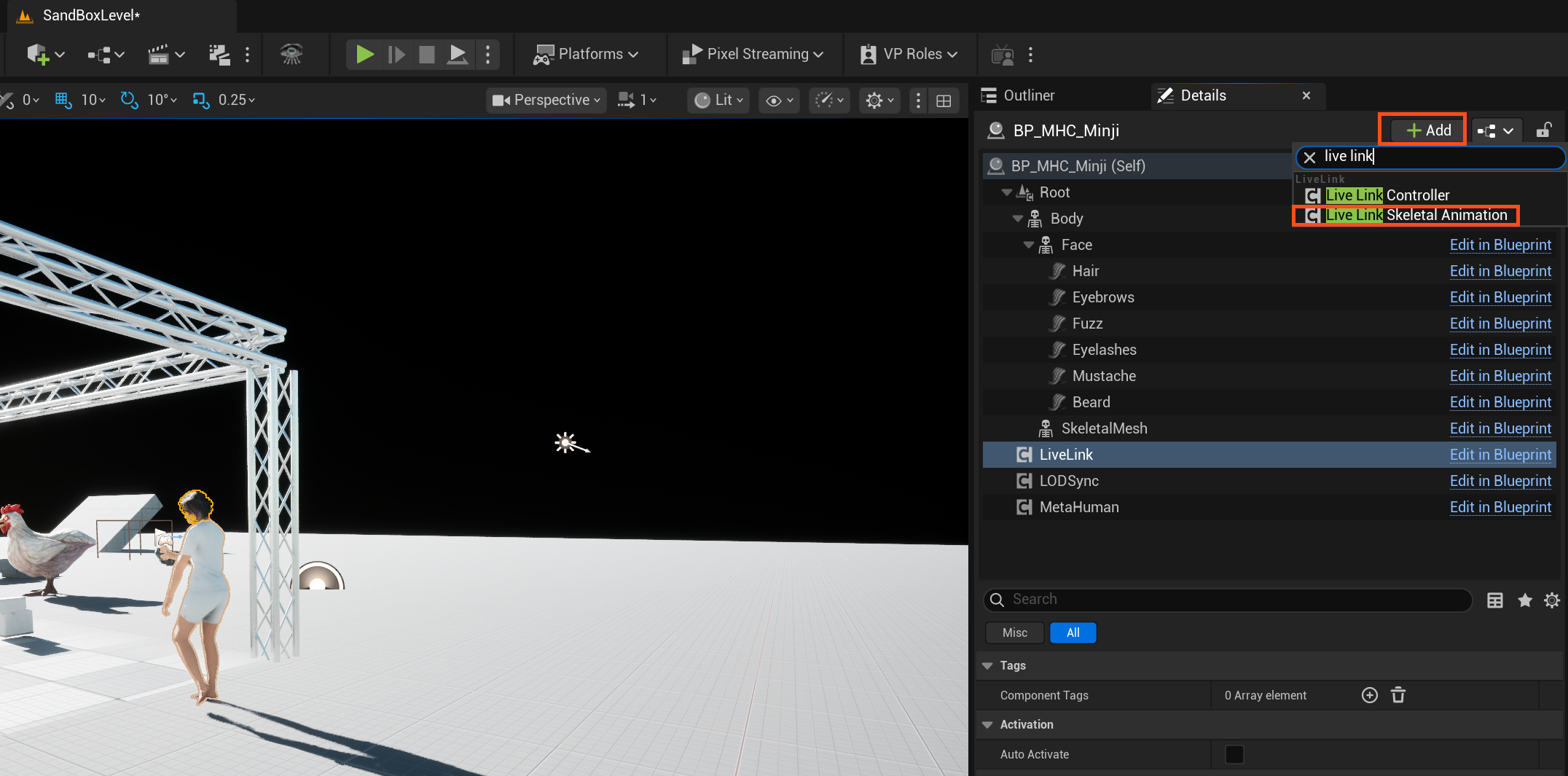Screen dimensions: 1568x776
Task: Toggle the rotation snap icon
Action: click(x=129, y=100)
